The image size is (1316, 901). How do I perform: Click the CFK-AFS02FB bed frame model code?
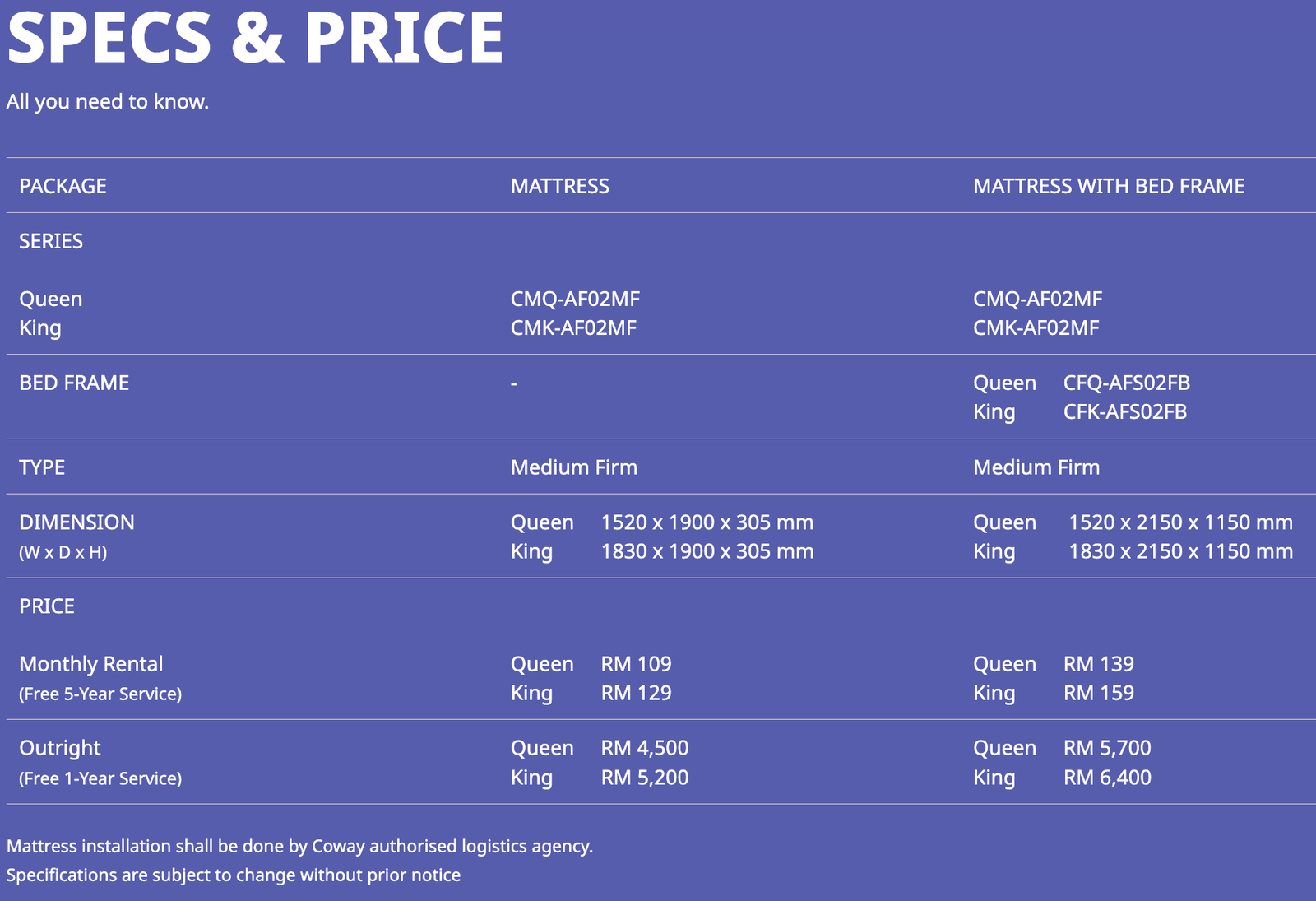pos(1124,411)
